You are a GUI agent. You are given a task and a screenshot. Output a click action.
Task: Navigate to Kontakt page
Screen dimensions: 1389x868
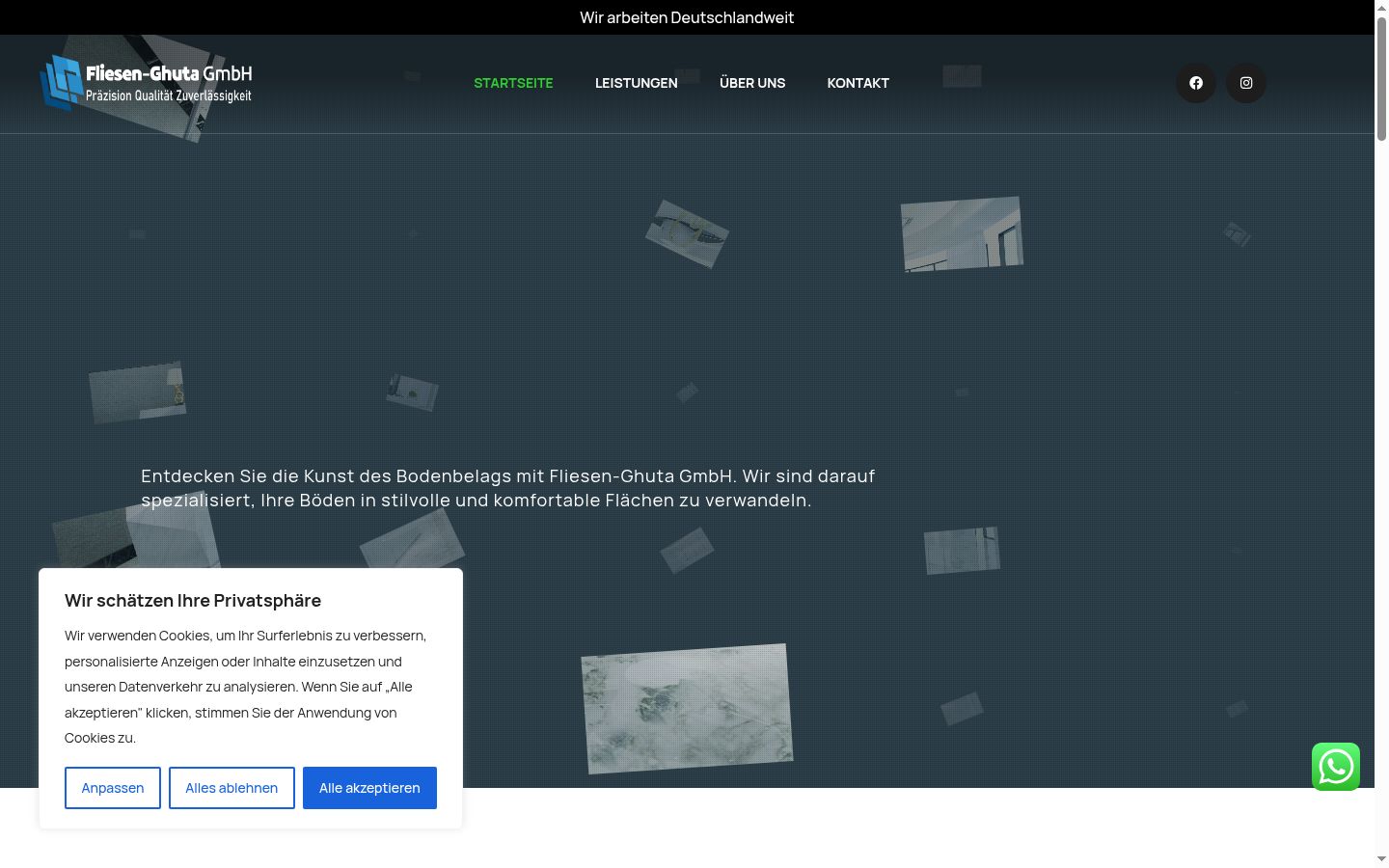click(x=858, y=83)
